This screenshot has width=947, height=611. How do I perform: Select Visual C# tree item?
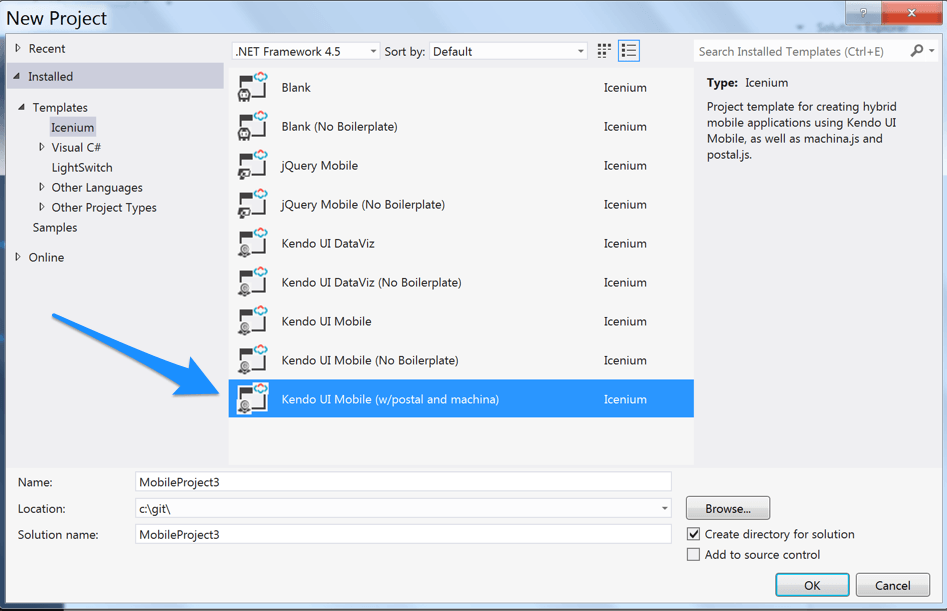pyautogui.click(x=76, y=147)
